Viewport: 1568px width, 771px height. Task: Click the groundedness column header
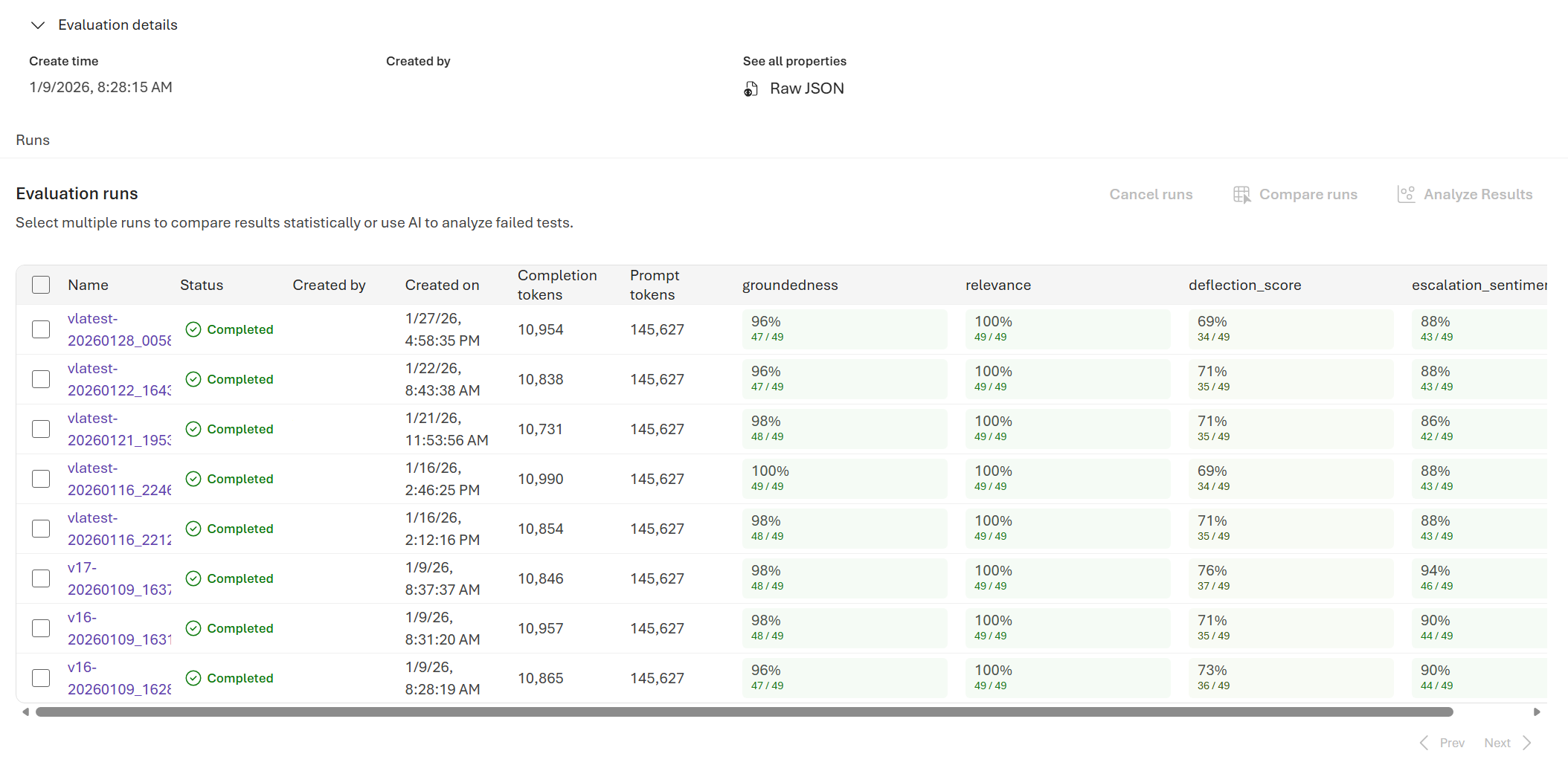click(x=790, y=285)
